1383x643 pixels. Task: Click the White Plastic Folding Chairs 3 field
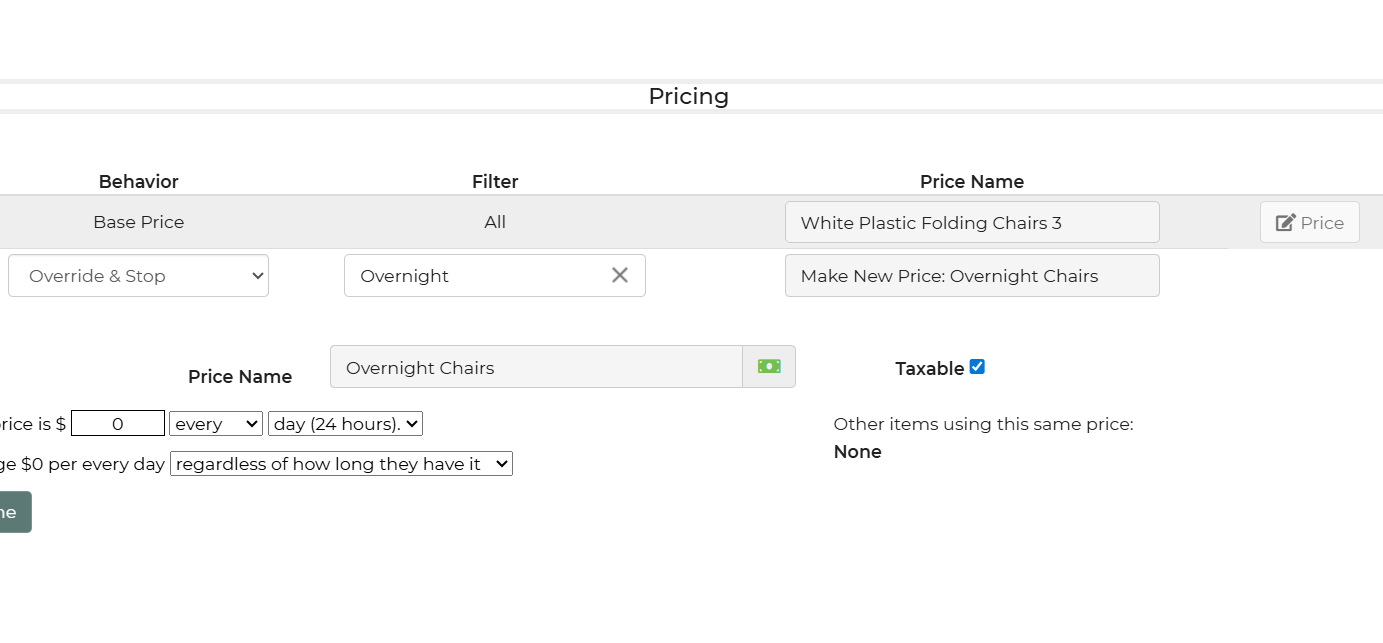(x=971, y=223)
